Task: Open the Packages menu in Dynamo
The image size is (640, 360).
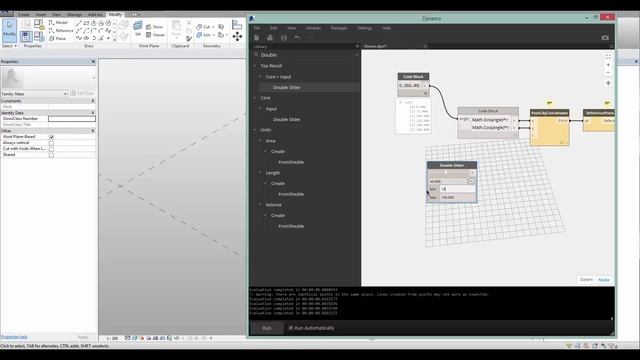Action: click(339, 28)
